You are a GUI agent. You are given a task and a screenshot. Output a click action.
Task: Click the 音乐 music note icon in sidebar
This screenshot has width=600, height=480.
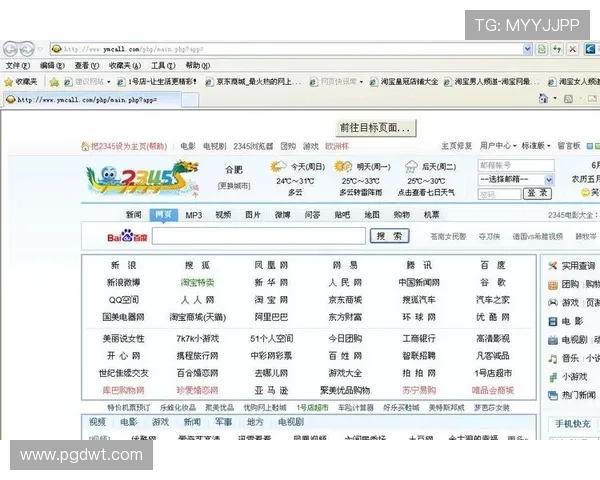(x=553, y=358)
